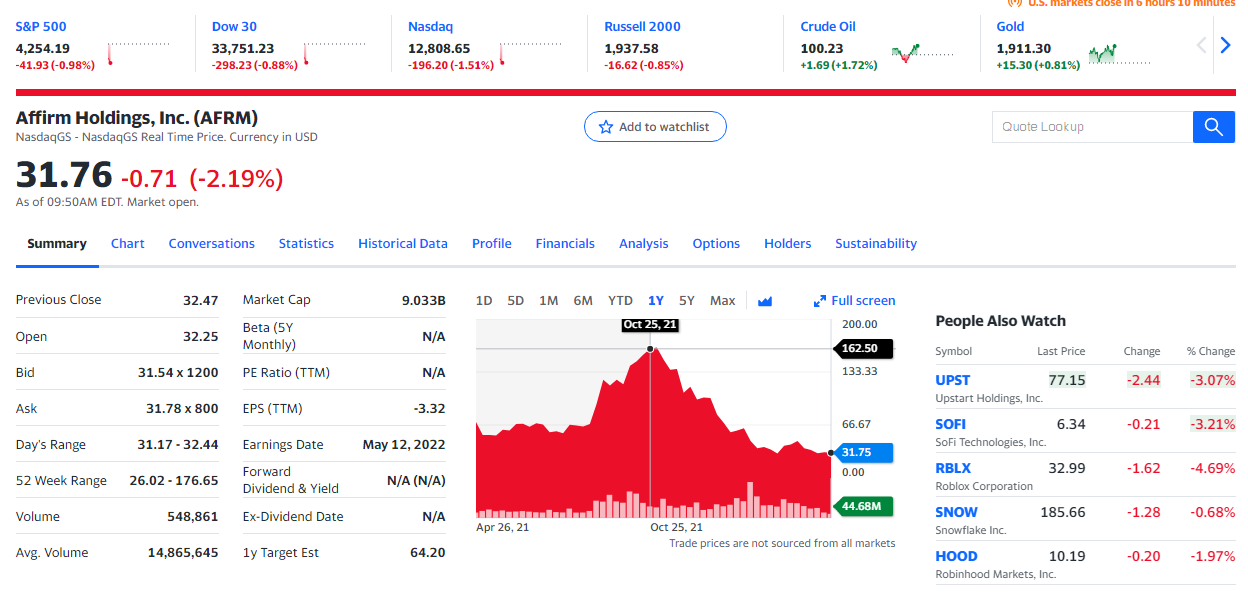Click the 1y Target Est value 64.20
1248x601 pixels.
click(x=428, y=553)
